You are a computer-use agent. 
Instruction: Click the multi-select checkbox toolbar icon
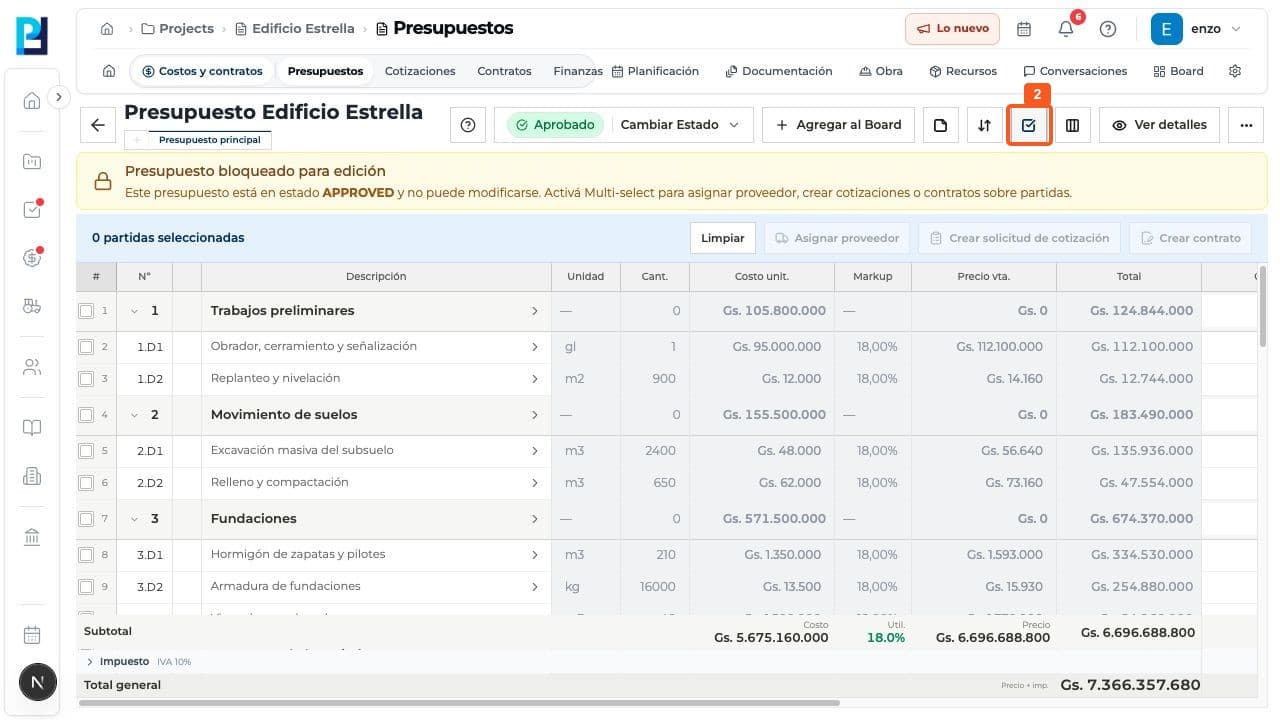click(x=1029, y=125)
